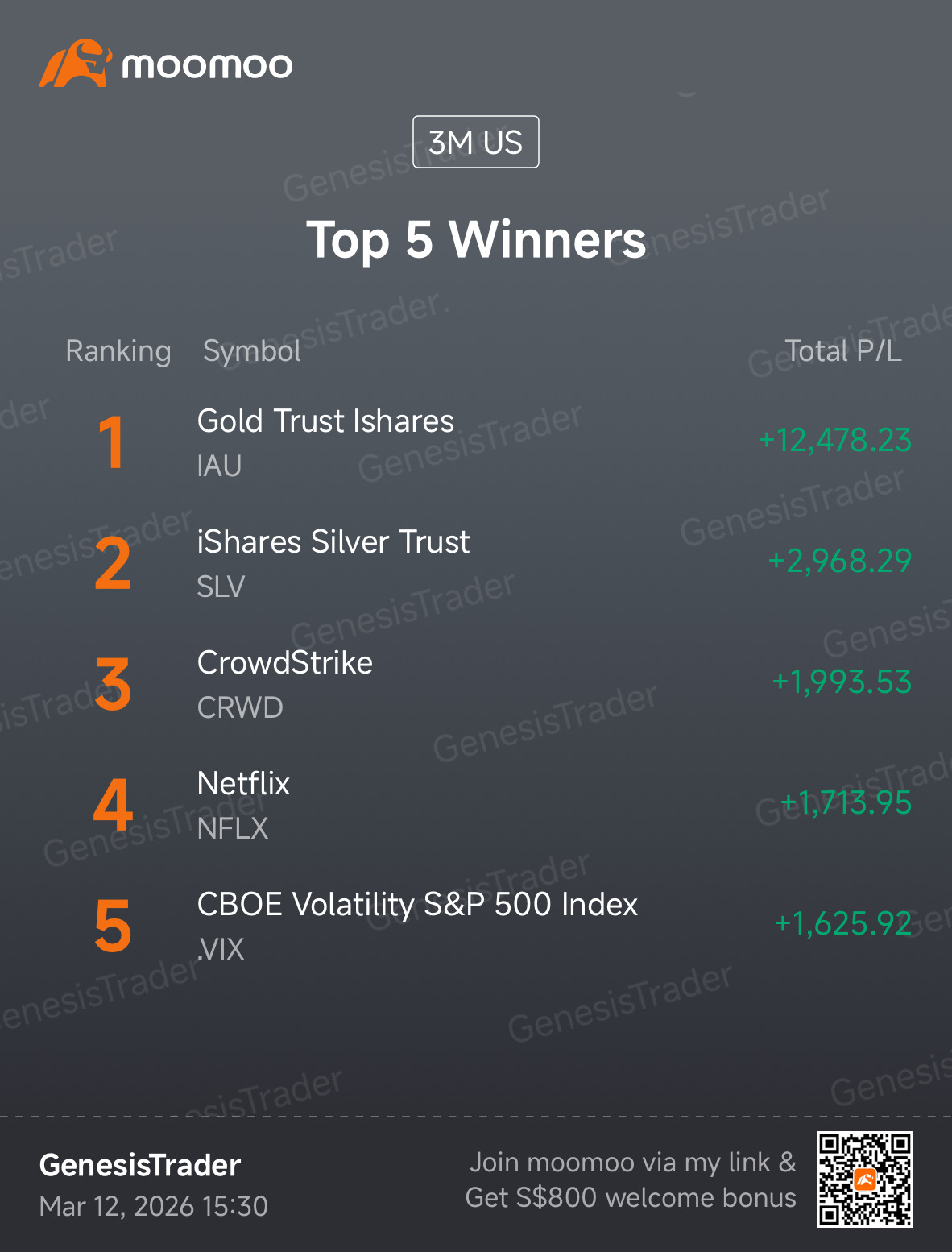Open the iShares Silver Trust entry

pyautogui.click(x=476, y=563)
